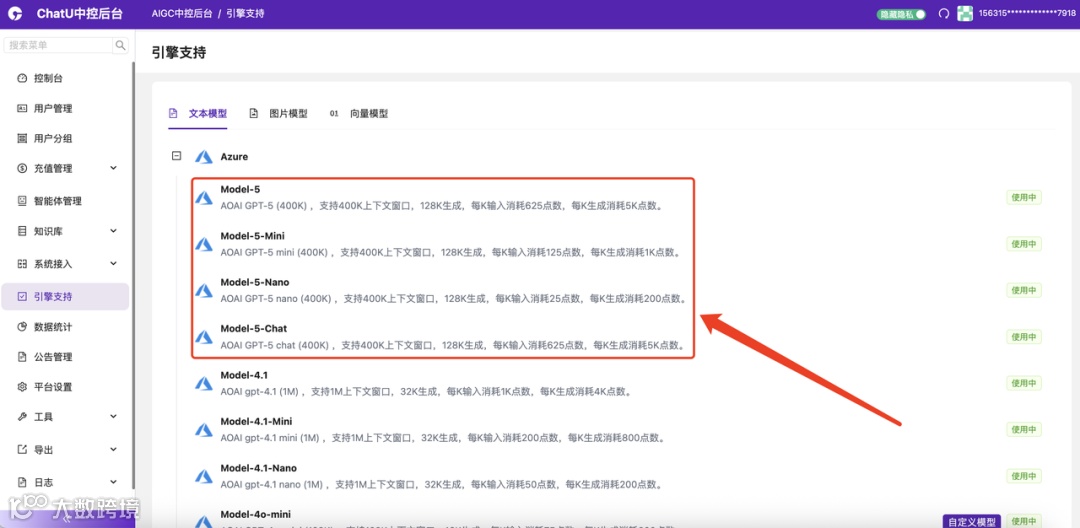Click the 用户分组 sidebar icon
The image size is (1080, 528).
coord(22,138)
